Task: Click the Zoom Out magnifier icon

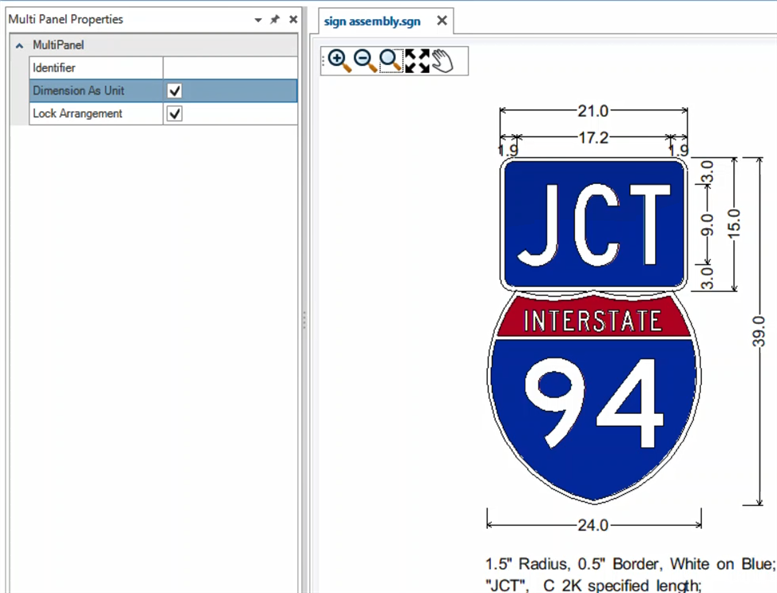Action: point(365,61)
